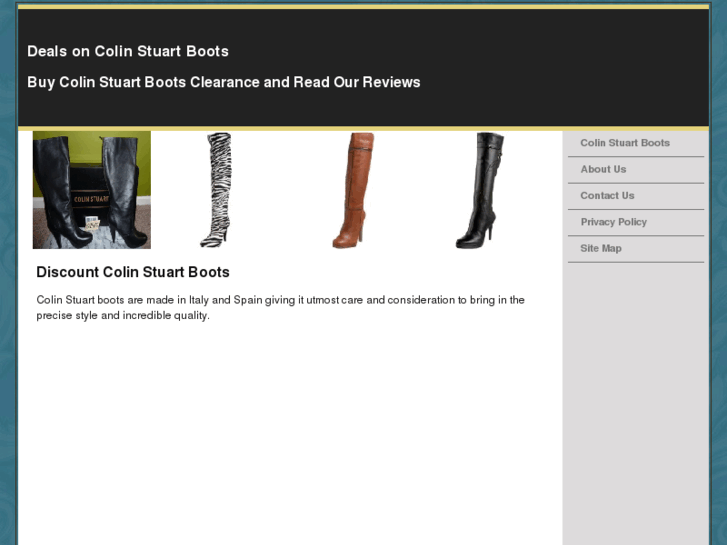Select the brown leather boot image
Image resolution: width=727 pixels, height=545 pixels.
tap(353, 190)
